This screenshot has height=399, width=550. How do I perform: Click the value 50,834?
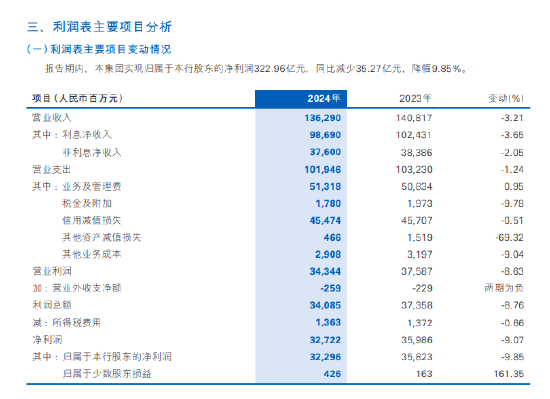[417, 187]
